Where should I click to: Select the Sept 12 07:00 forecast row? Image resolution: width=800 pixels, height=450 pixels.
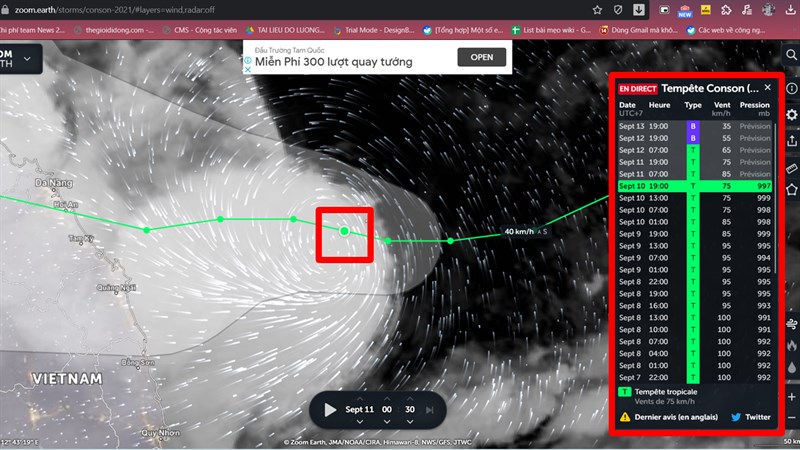pos(694,150)
